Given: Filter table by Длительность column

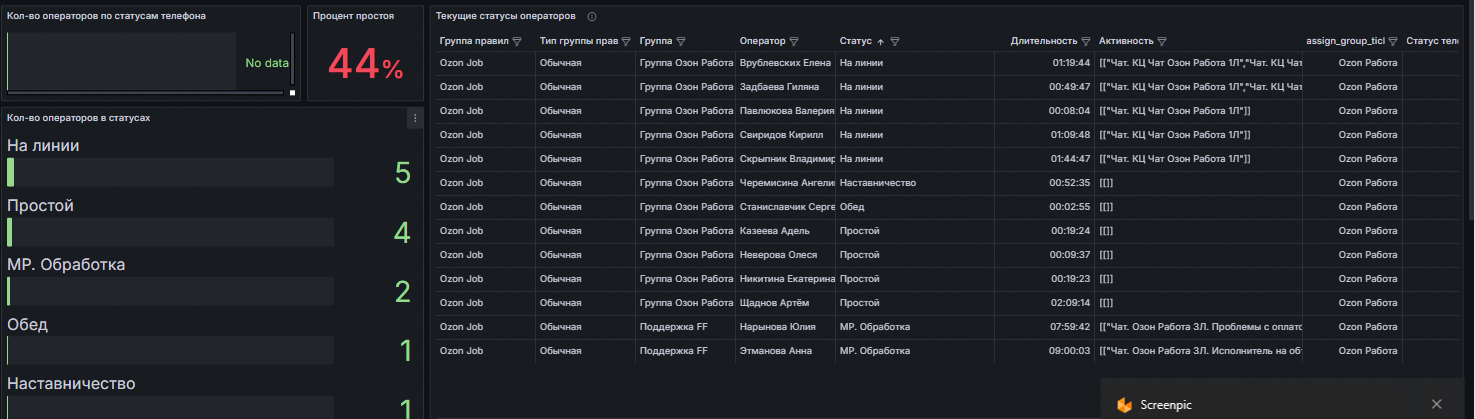Looking at the screenshot, I should click(1086, 42).
